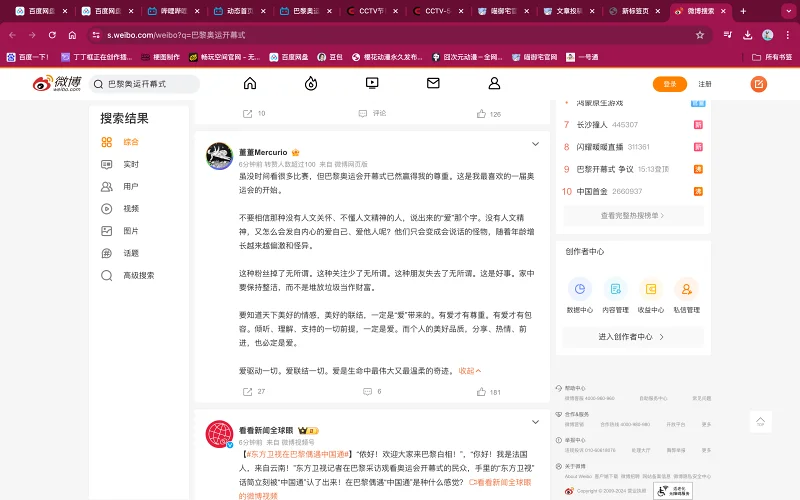800x500 pixels.
Task: Switch to the 新标签页 browser tab
Action: tap(635, 11)
